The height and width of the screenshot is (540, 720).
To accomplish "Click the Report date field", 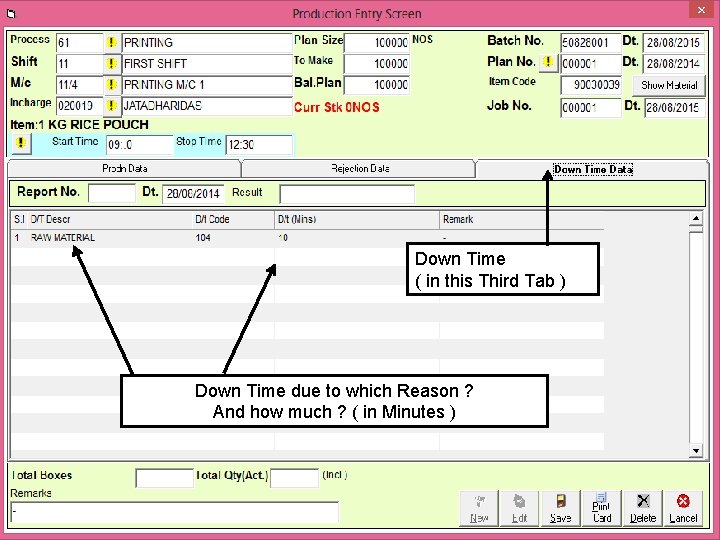I will pos(193,193).
